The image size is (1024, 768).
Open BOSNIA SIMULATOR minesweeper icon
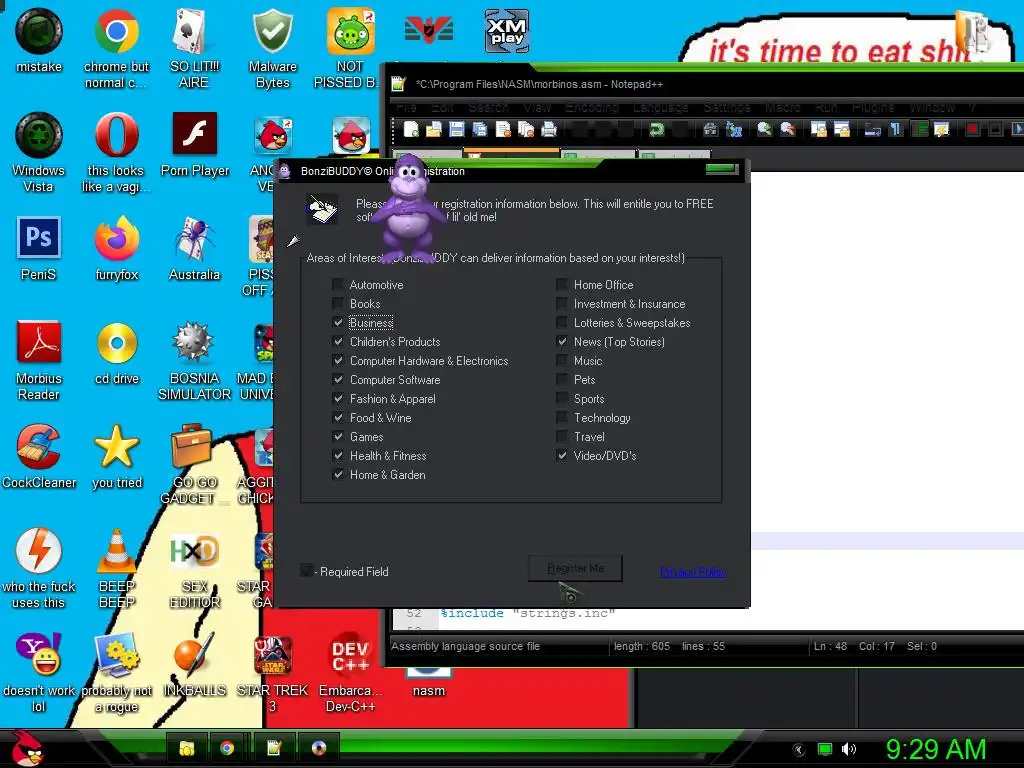point(195,360)
